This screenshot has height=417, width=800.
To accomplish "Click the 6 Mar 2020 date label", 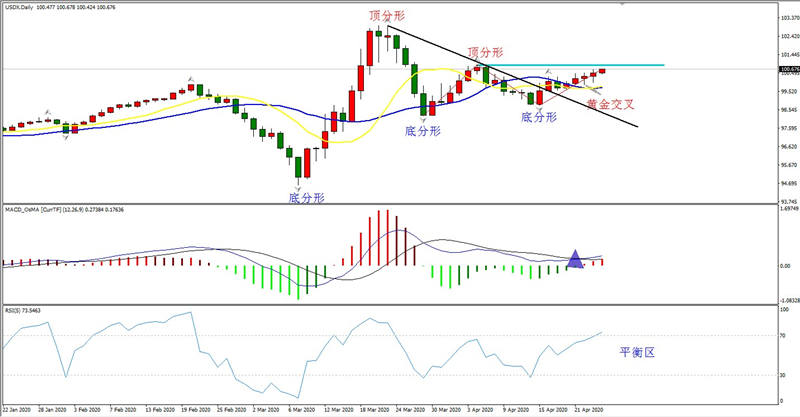I will click(302, 410).
